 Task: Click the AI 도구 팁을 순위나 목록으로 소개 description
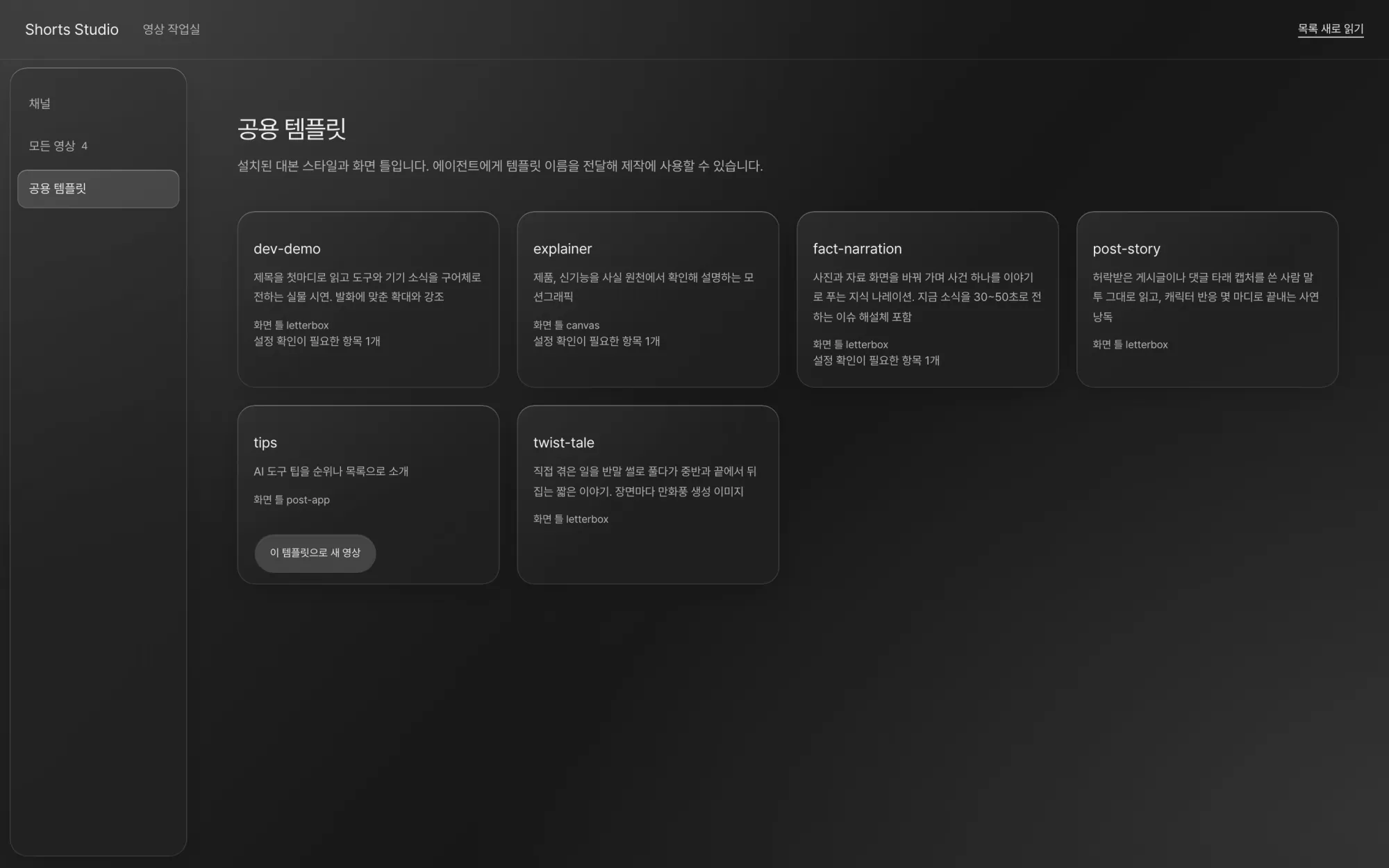331,471
